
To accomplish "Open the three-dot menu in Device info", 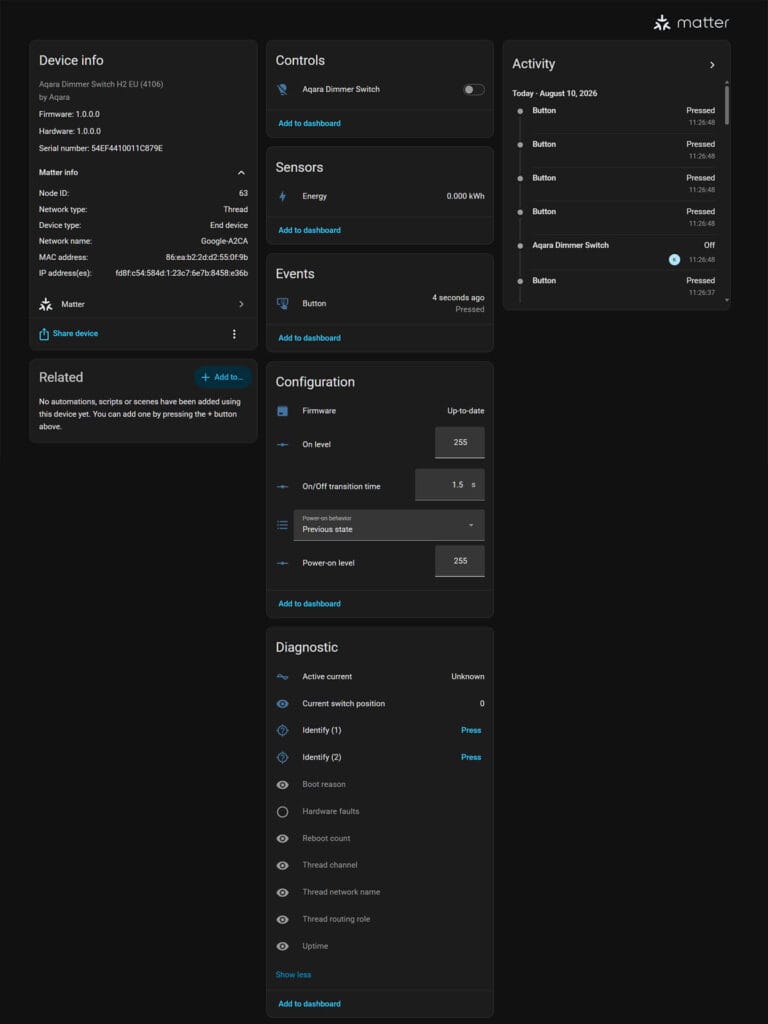I will pyautogui.click(x=234, y=334).
